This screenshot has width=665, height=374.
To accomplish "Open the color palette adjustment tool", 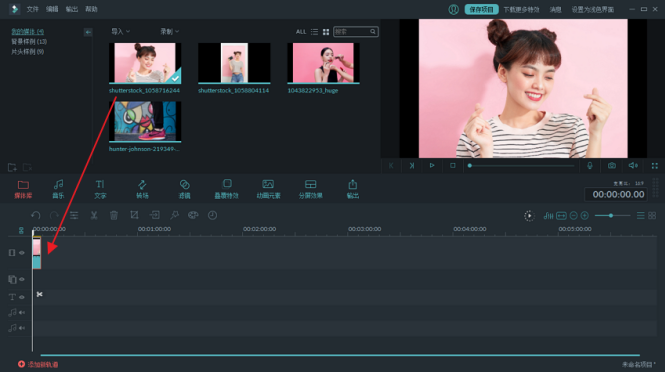I will tap(193, 215).
